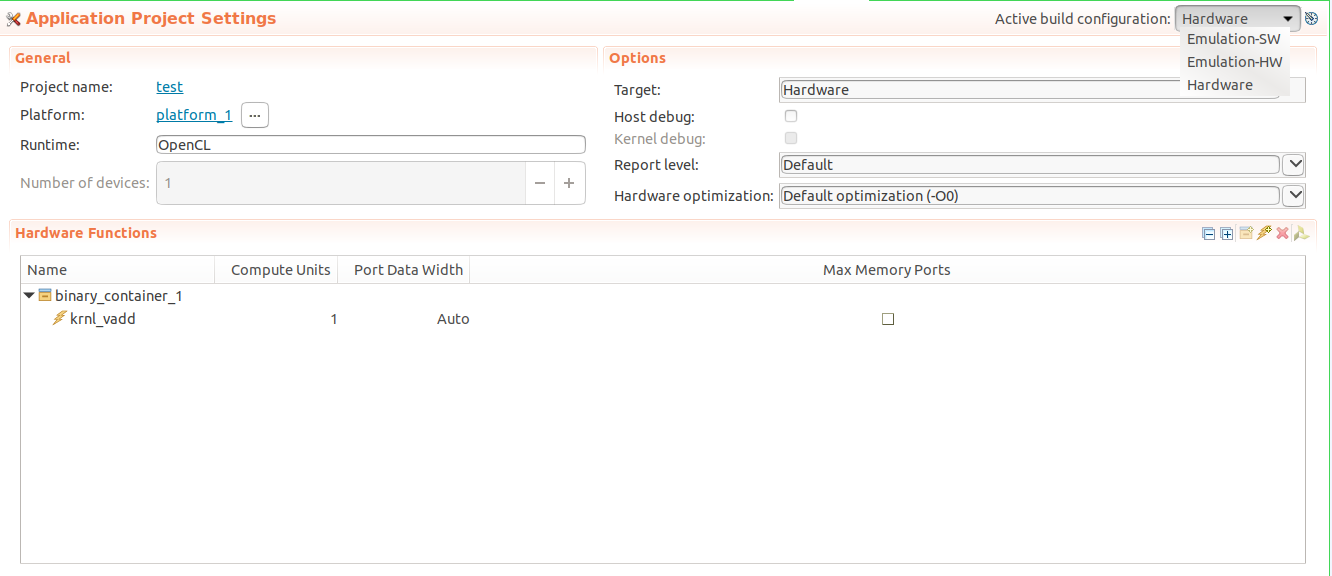This screenshot has width=1332, height=576.
Task: Click the add binary container icon
Action: coord(1246,233)
